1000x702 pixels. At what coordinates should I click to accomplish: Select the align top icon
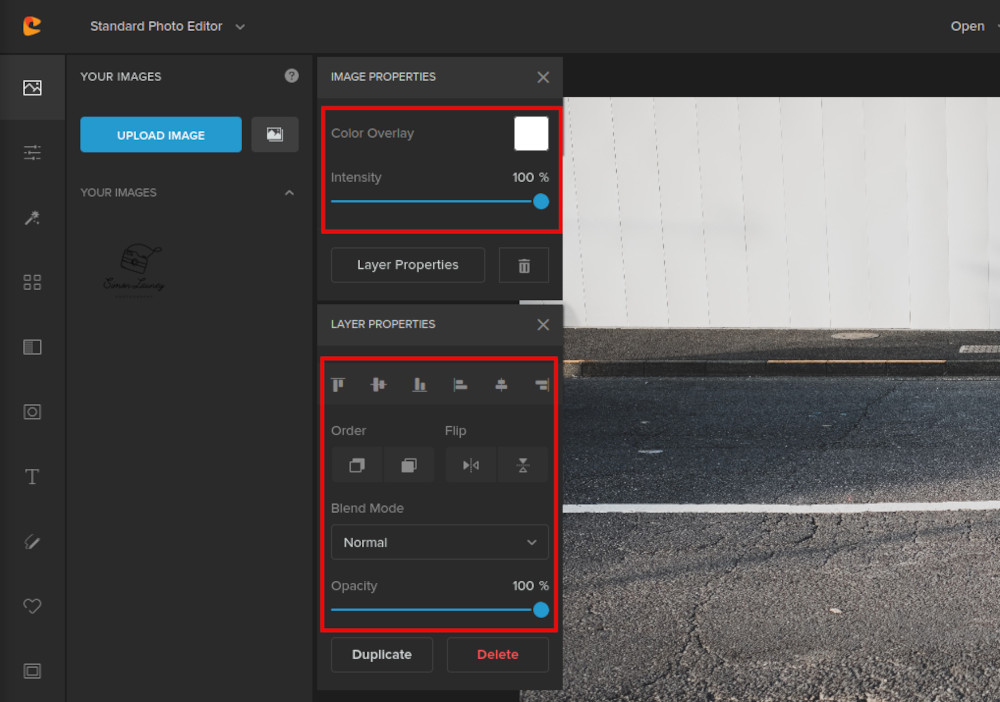tap(338, 384)
